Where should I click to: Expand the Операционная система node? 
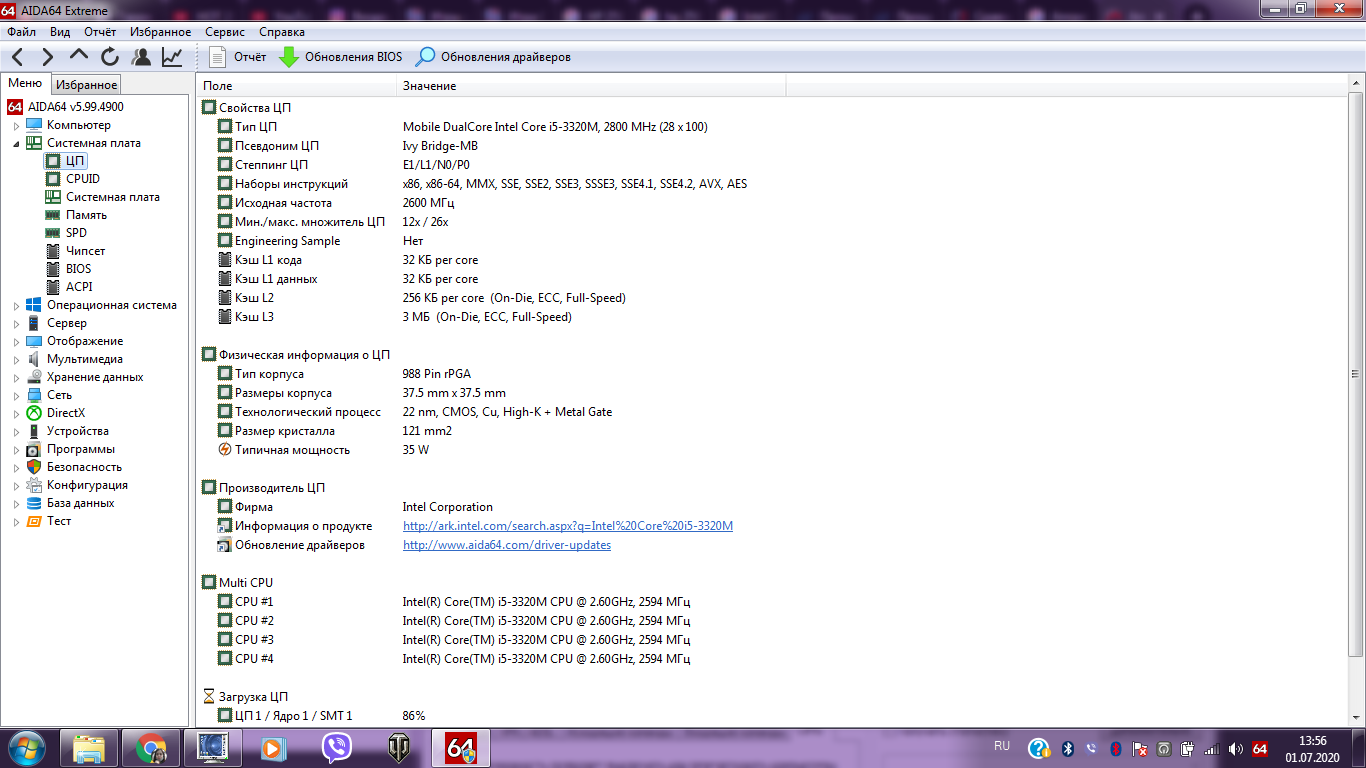click(16, 306)
